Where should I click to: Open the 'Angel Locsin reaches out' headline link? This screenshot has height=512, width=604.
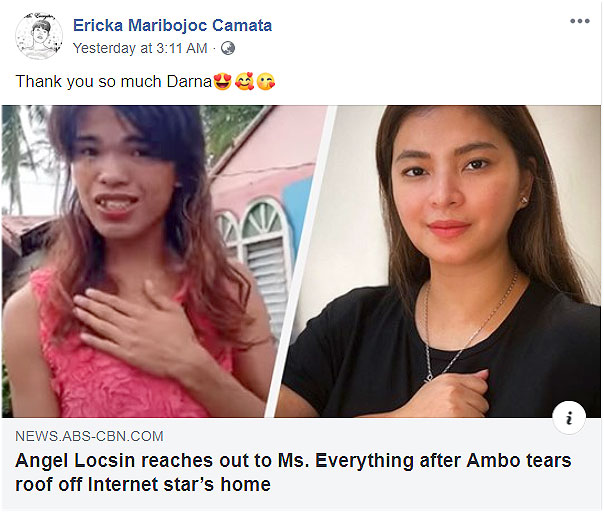point(293,472)
